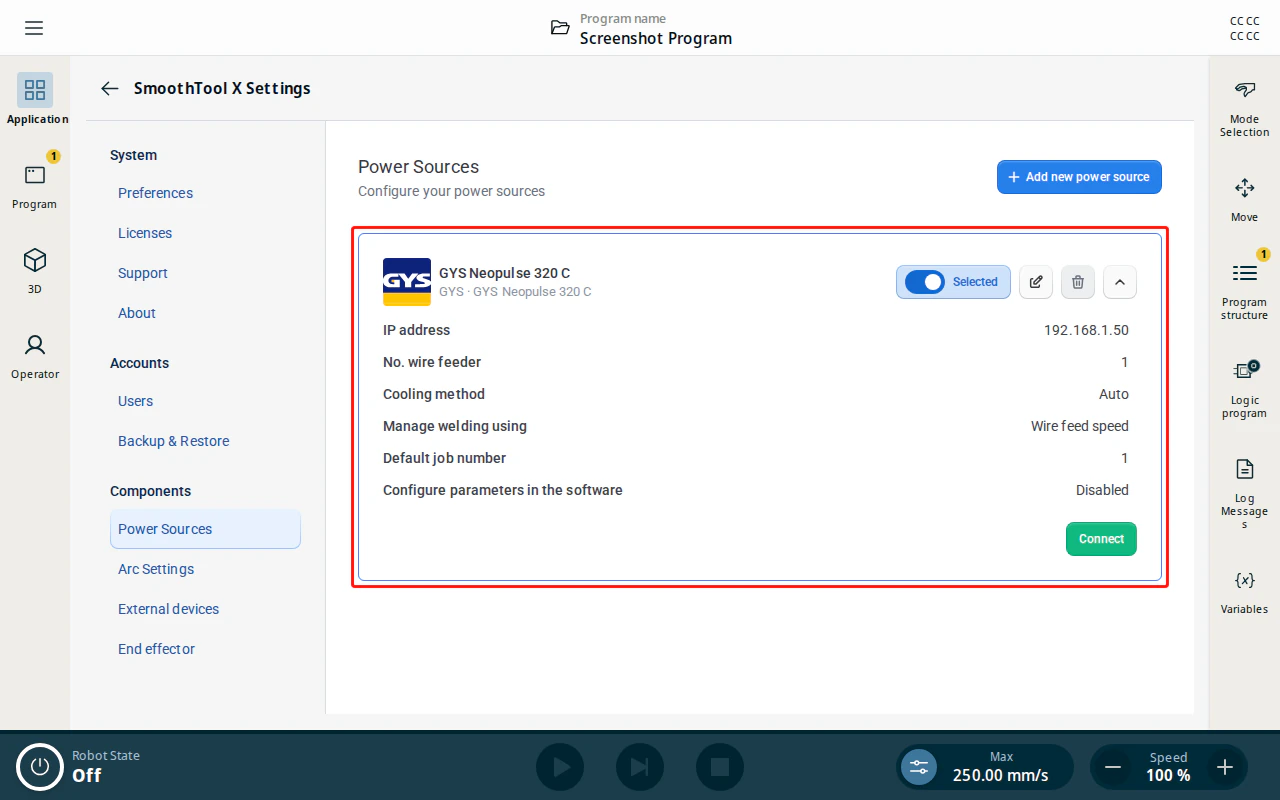Click the Wire feed speed value
Viewport: 1280px width, 800px height.
[1080, 426]
